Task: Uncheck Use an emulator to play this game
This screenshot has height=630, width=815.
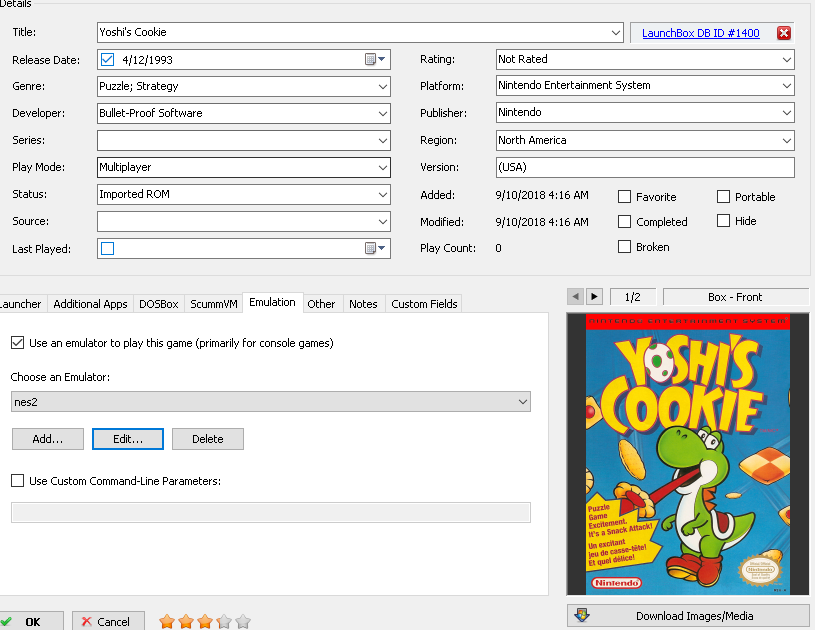Action: coord(18,343)
